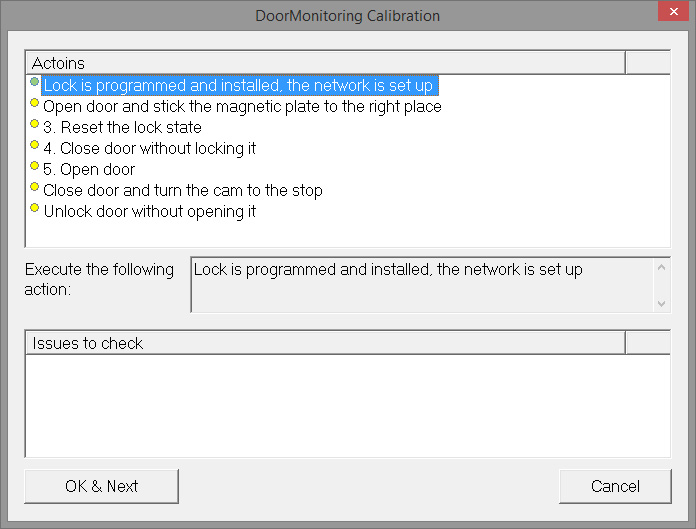
Task: Select '5. Open door' list entry
Action: [x=89, y=170]
